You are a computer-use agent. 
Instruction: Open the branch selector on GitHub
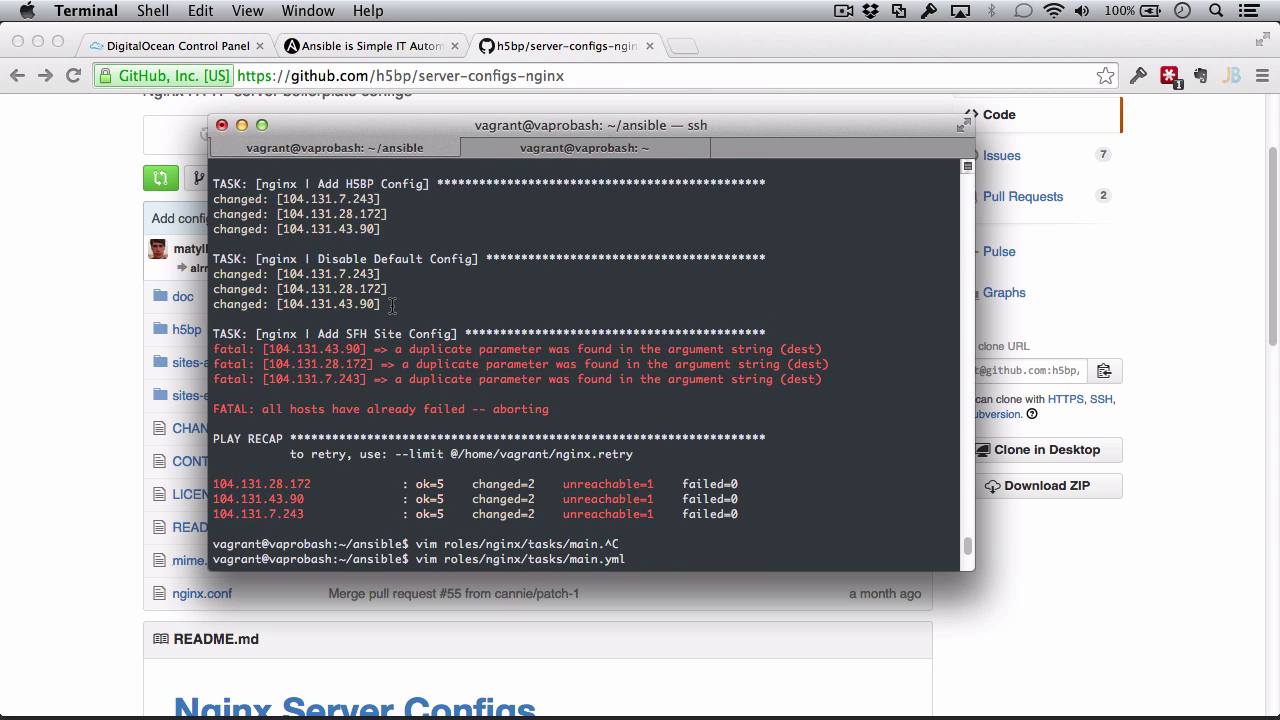click(x=199, y=178)
